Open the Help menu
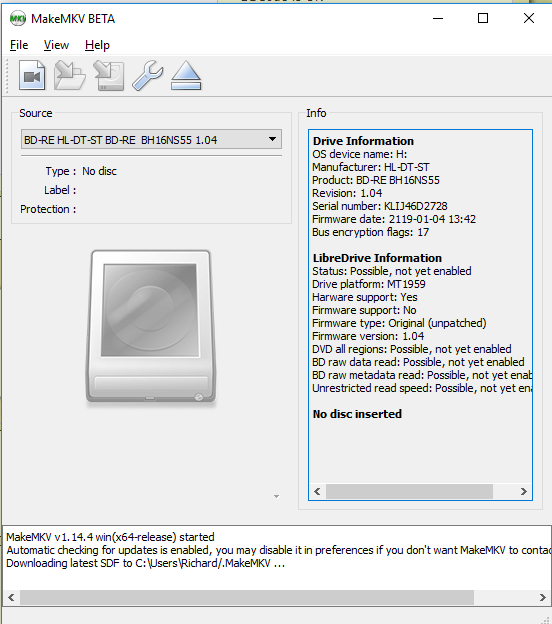The width and height of the screenshot is (552, 624). tap(97, 45)
